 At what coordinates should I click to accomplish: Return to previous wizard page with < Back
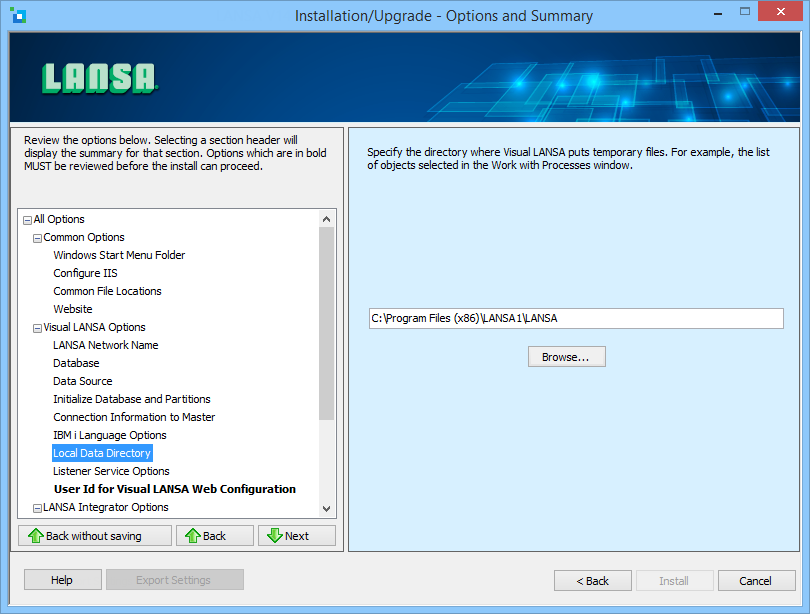[593, 581]
